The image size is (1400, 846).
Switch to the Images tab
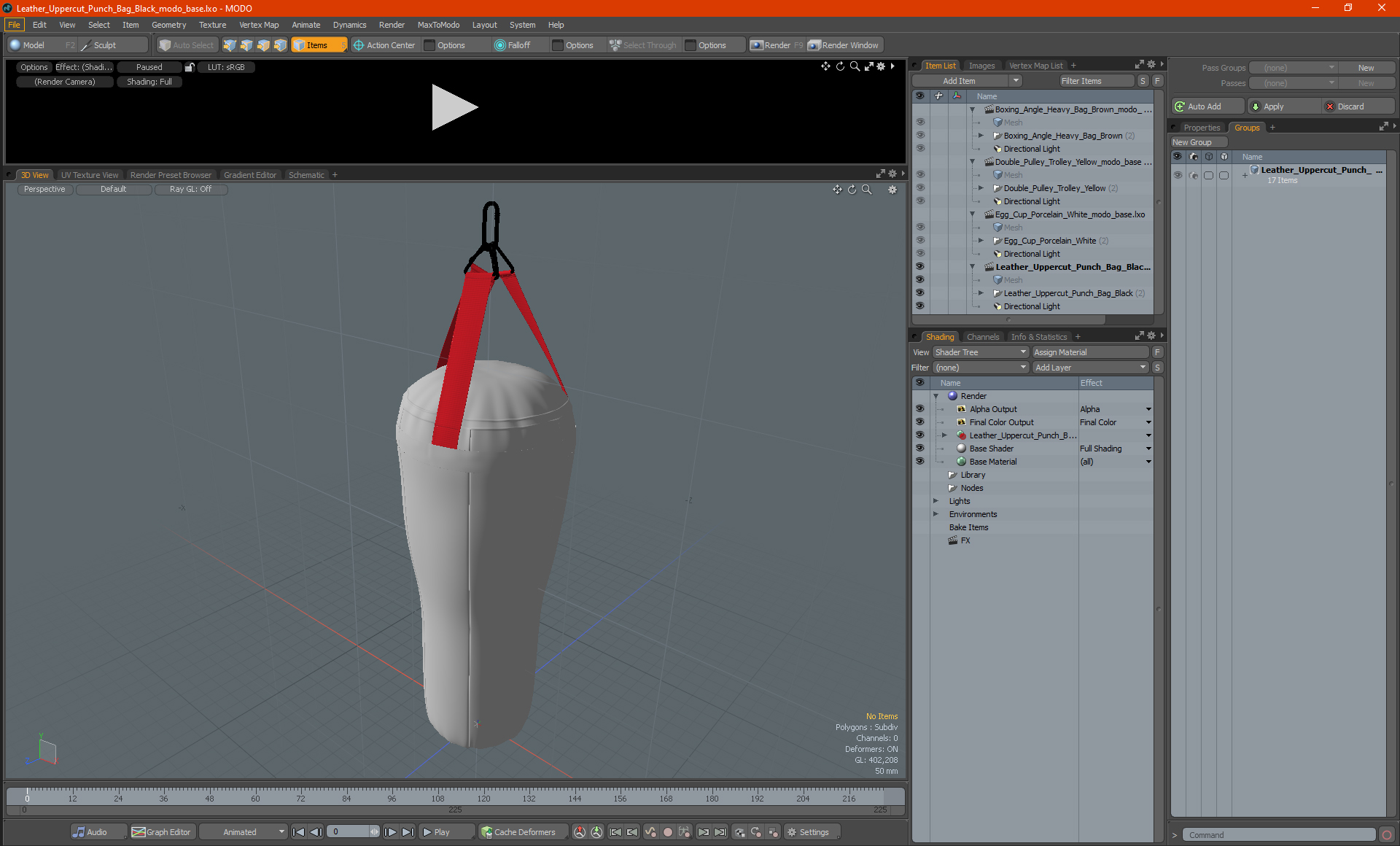pyautogui.click(x=981, y=66)
